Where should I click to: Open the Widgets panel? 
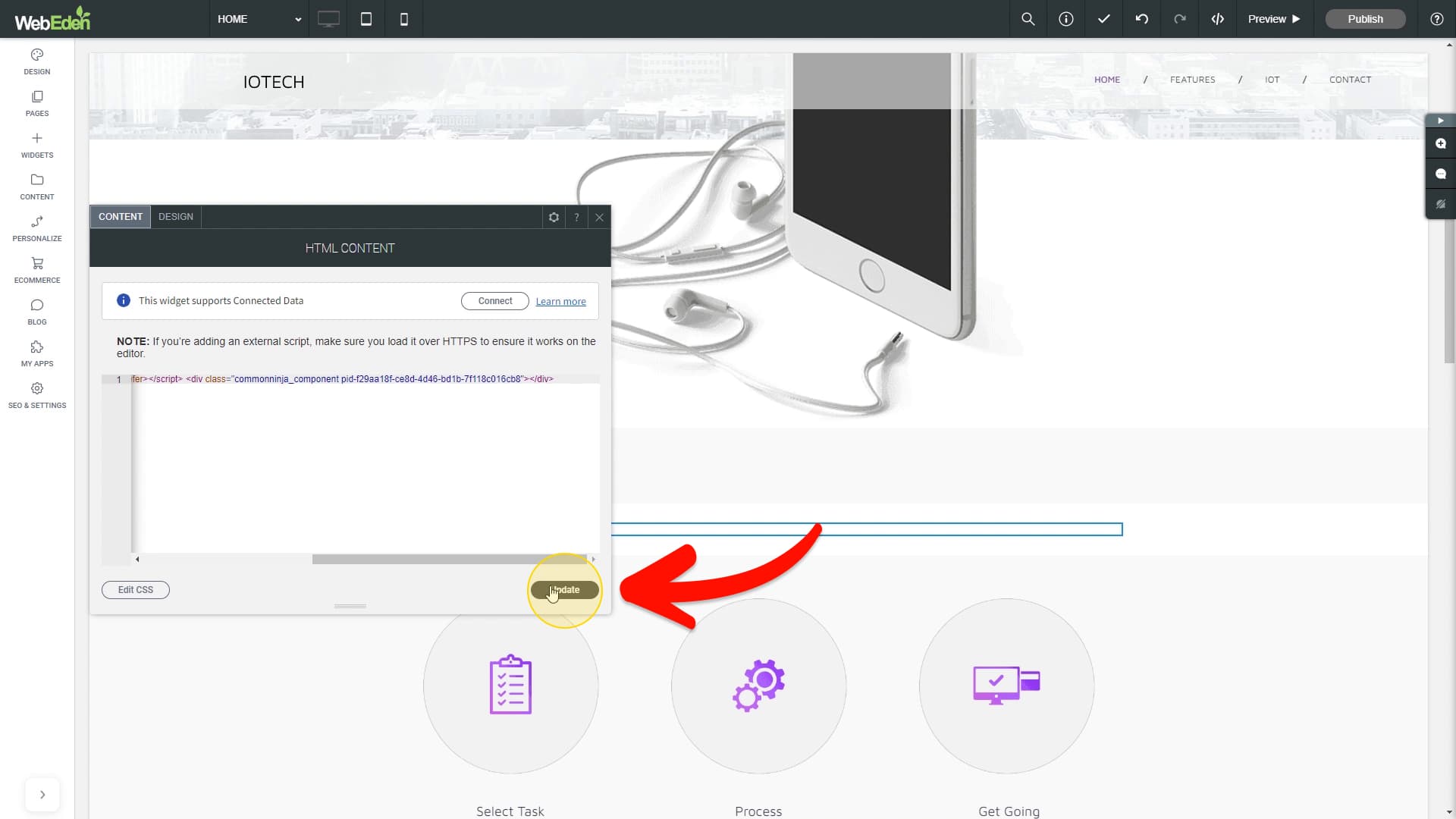[x=36, y=145]
